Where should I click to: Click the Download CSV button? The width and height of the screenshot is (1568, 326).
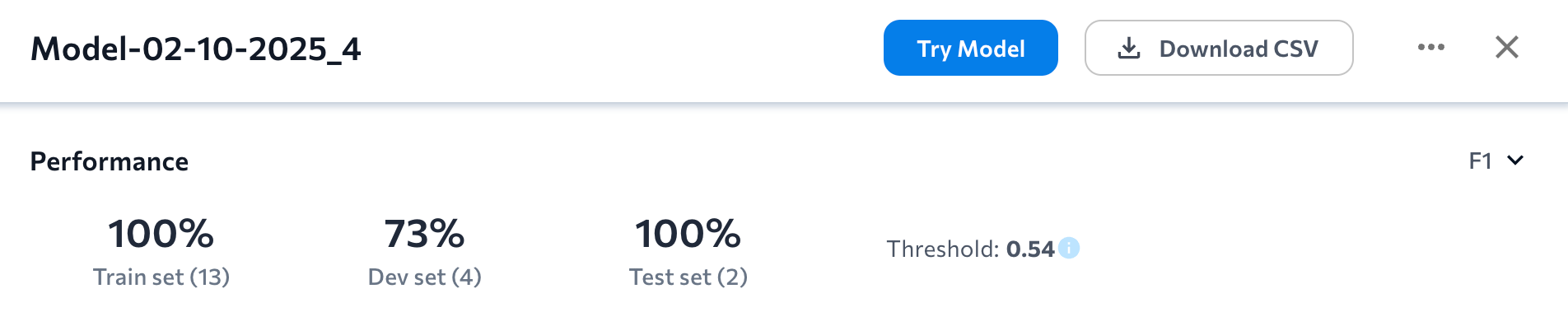tap(1219, 48)
